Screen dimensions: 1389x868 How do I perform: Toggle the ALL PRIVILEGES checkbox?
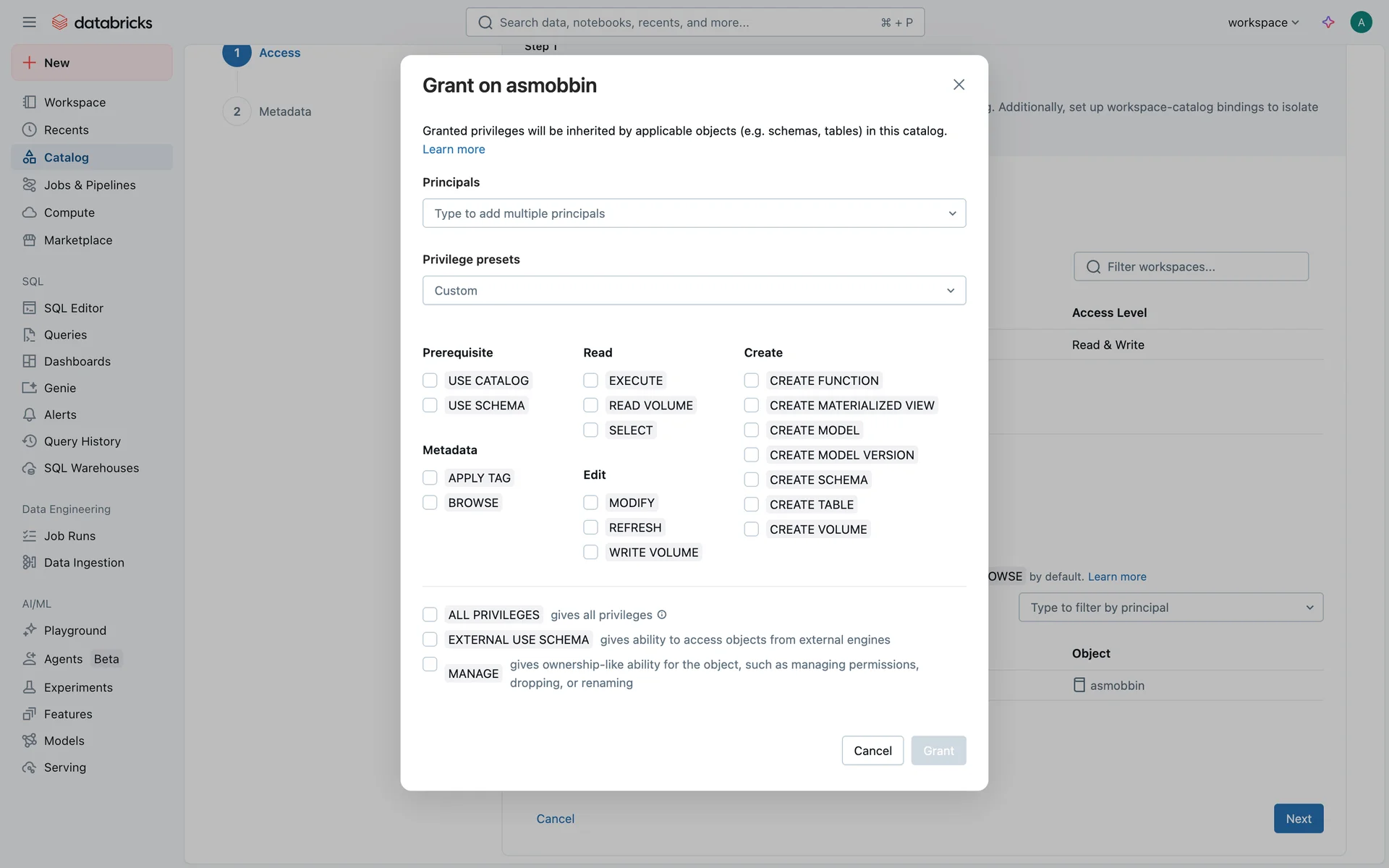[430, 615]
